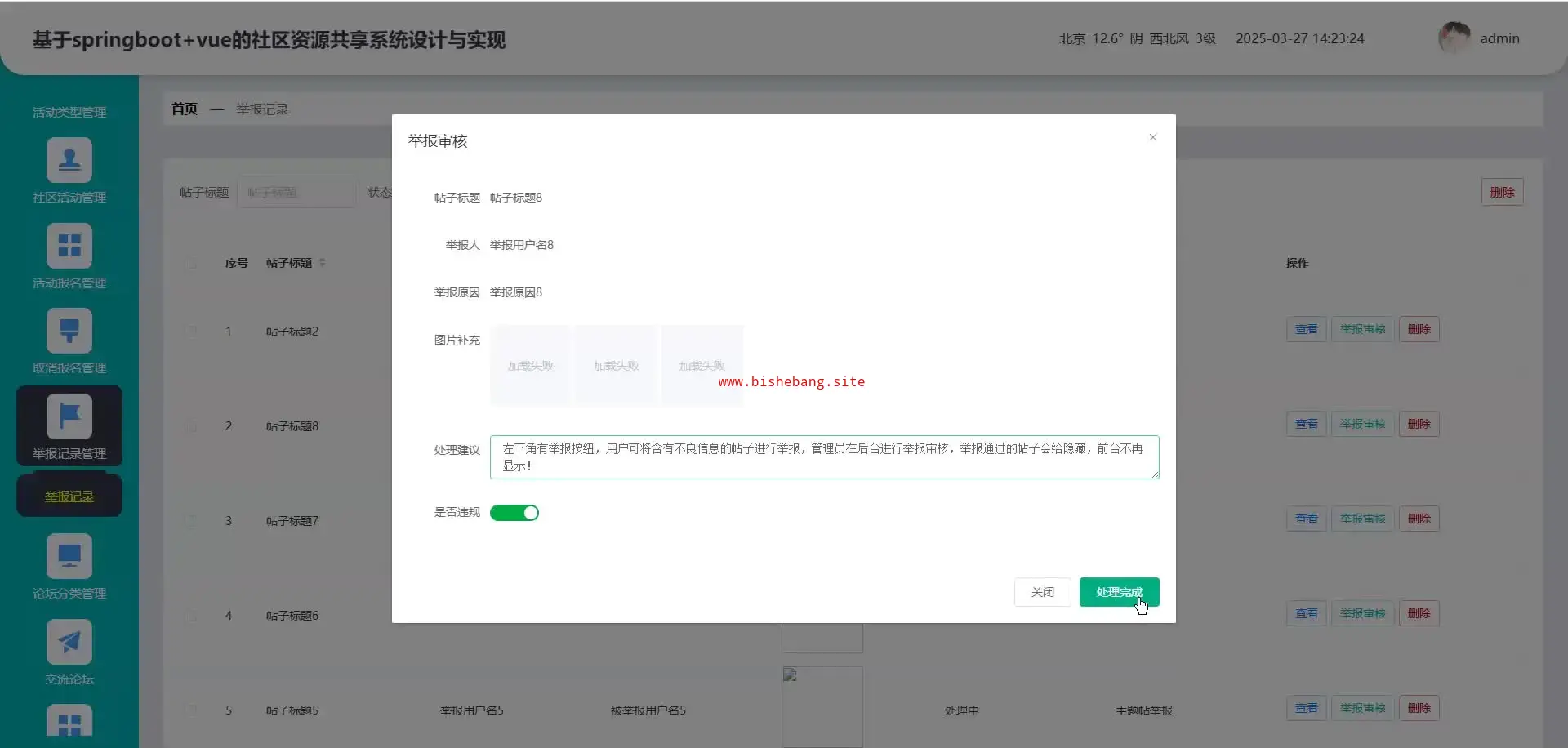The image size is (1568, 748).
Task: Click 举报审核 for the 帖子标题7 row
Action: 1362,519
